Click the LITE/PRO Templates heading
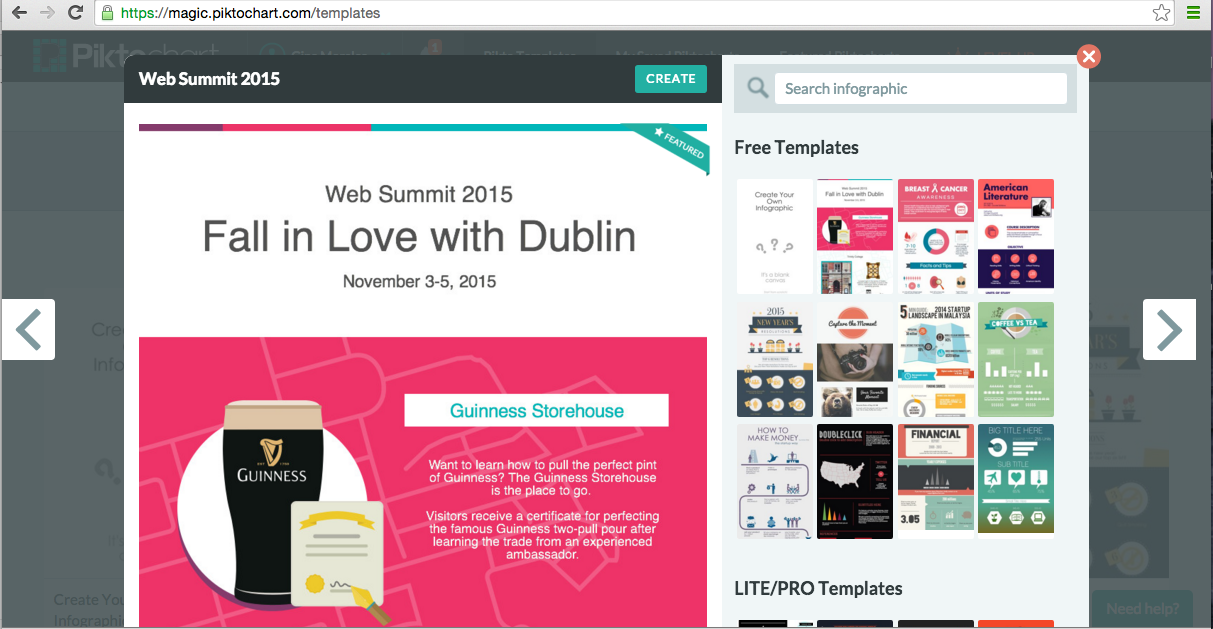The width and height of the screenshot is (1213, 629). tap(818, 588)
